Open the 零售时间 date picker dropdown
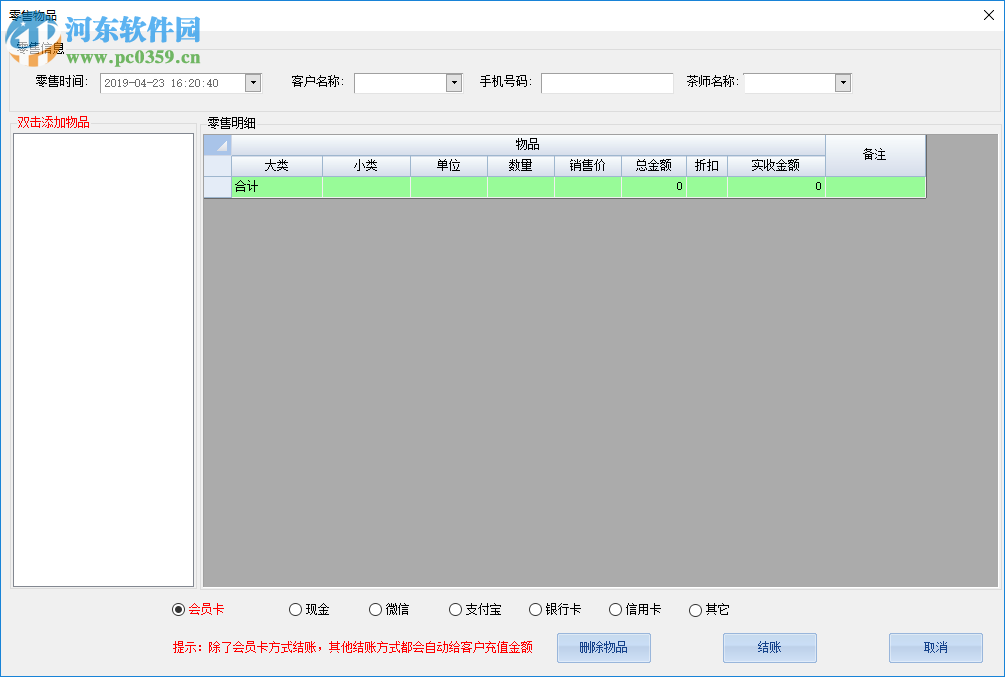Image resolution: width=1005 pixels, height=677 pixels. pos(255,83)
